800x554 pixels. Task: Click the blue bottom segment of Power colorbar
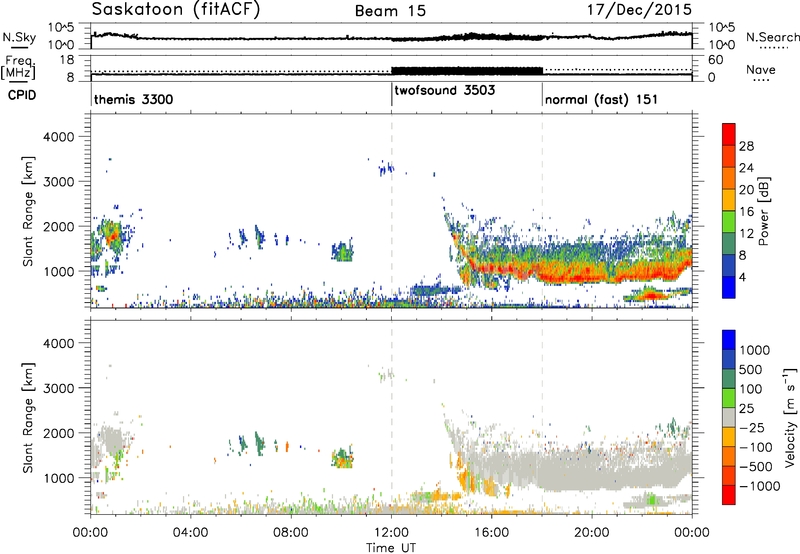point(729,287)
